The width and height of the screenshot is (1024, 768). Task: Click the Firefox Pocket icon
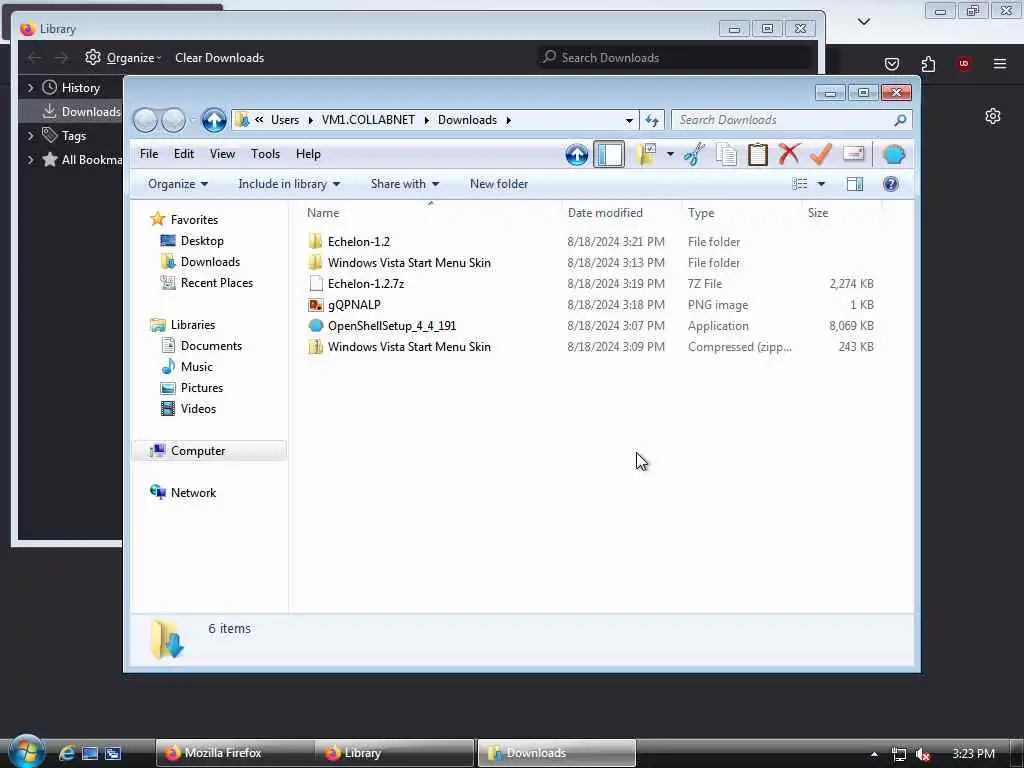click(891, 64)
